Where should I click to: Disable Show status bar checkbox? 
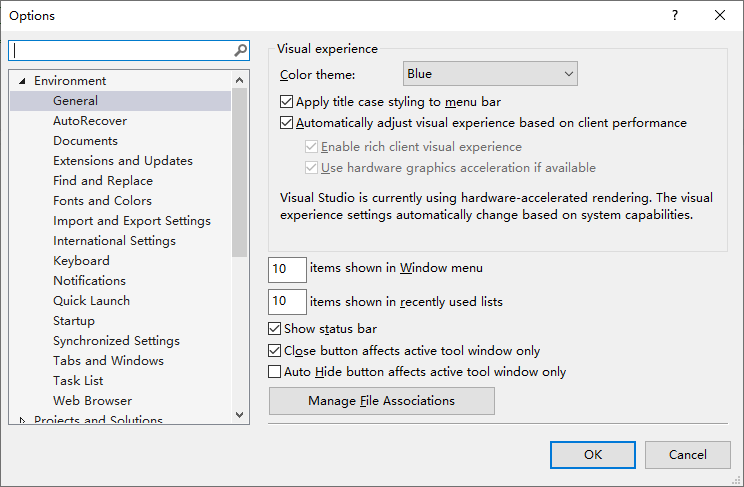pyautogui.click(x=274, y=328)
